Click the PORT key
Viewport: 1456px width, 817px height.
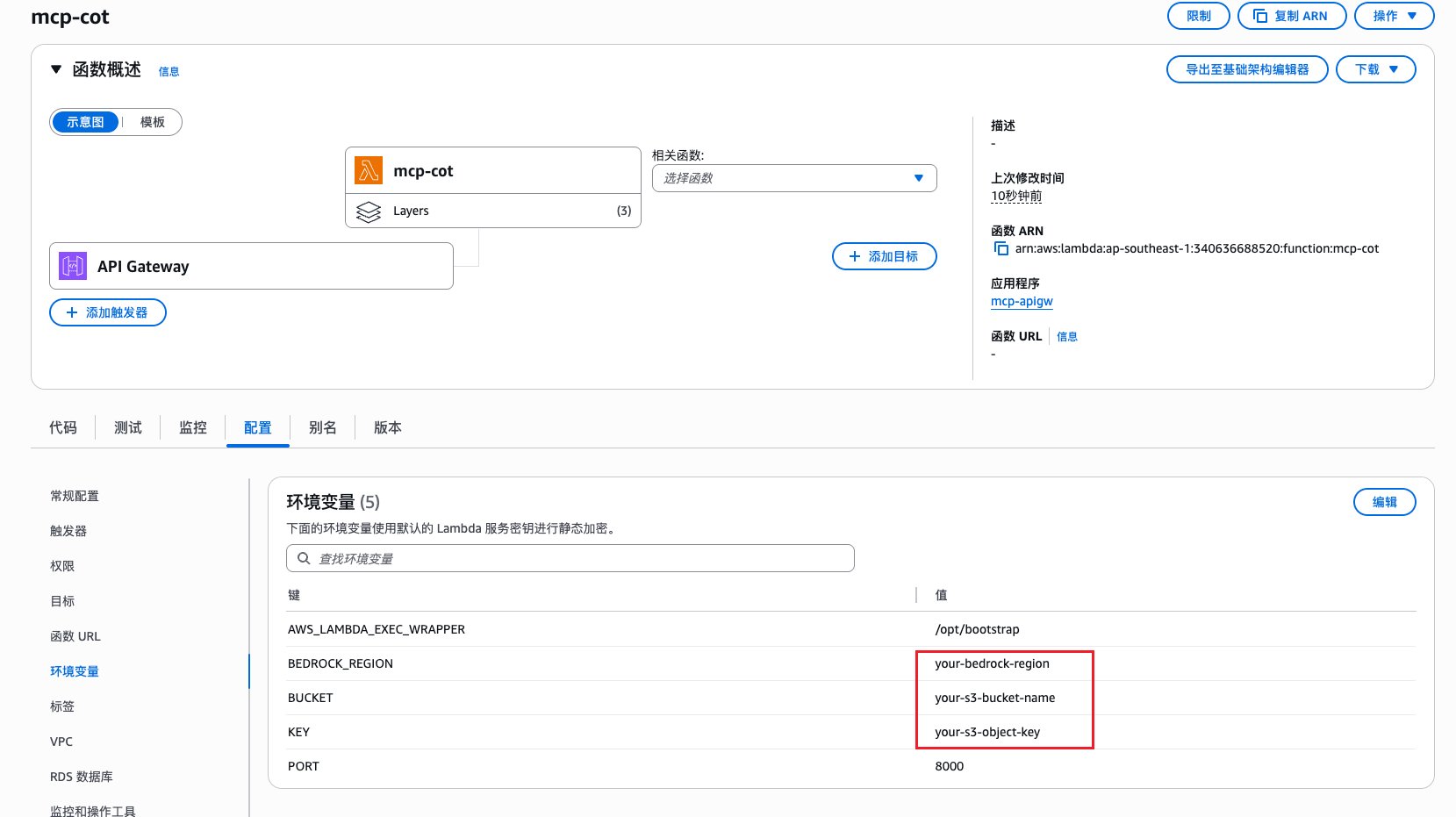point(304,766)
